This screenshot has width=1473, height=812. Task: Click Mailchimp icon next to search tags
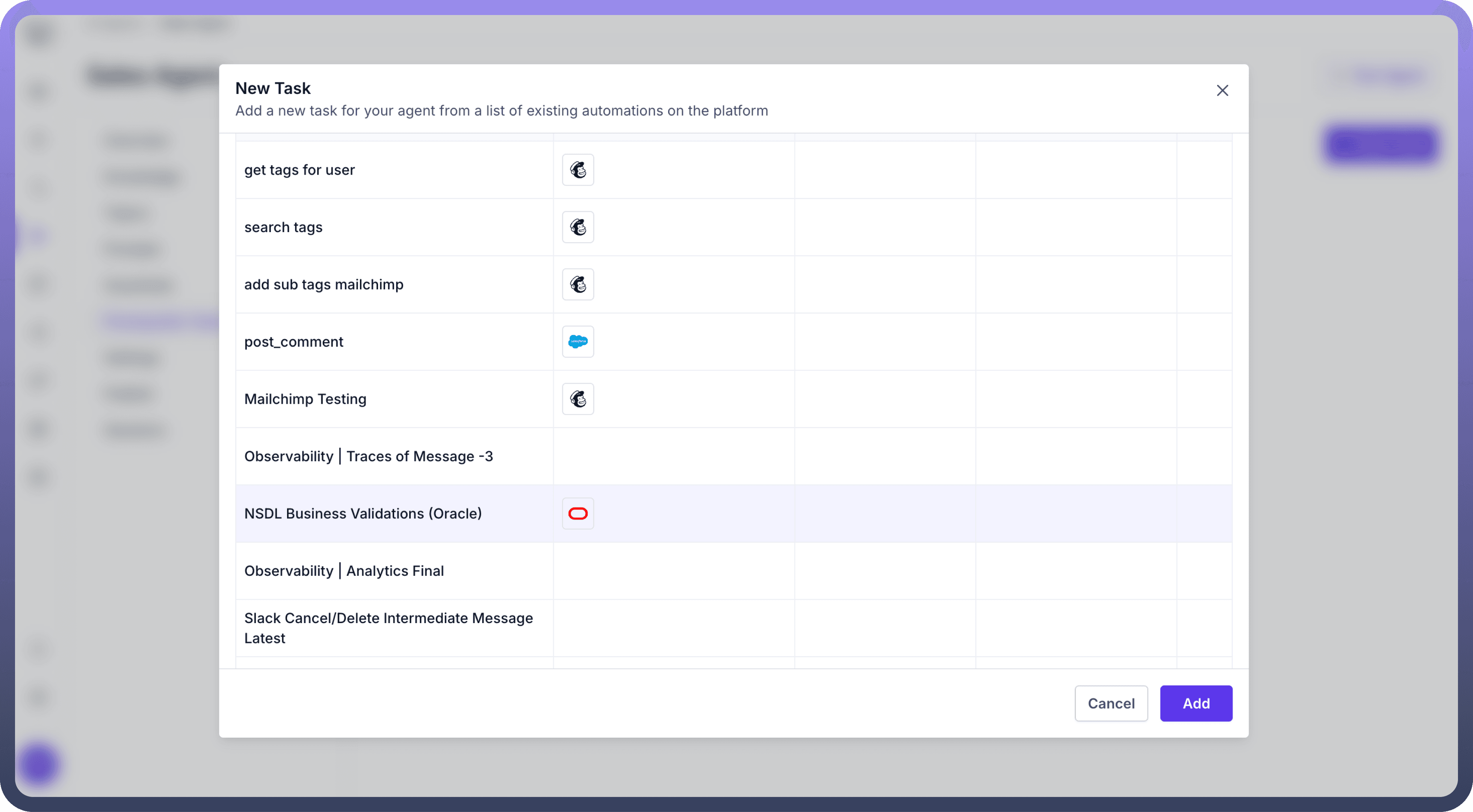click(x=578, y=227)
